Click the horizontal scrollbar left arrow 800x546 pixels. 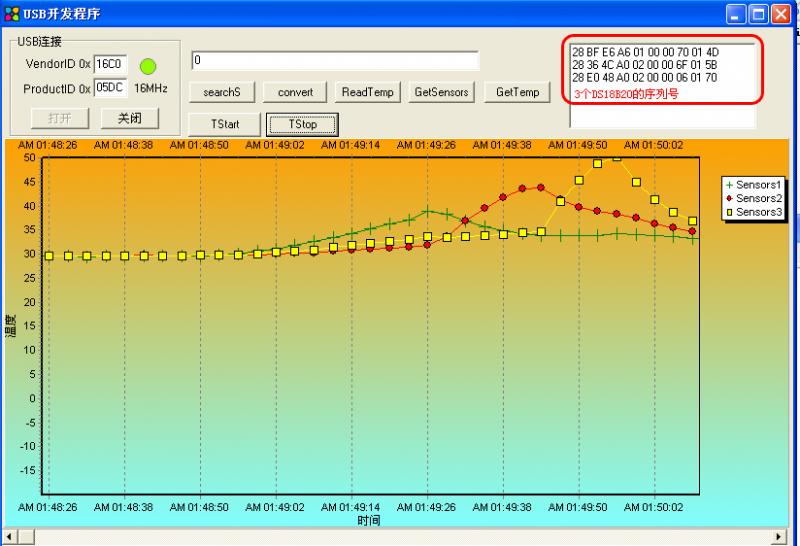[7, 538]
